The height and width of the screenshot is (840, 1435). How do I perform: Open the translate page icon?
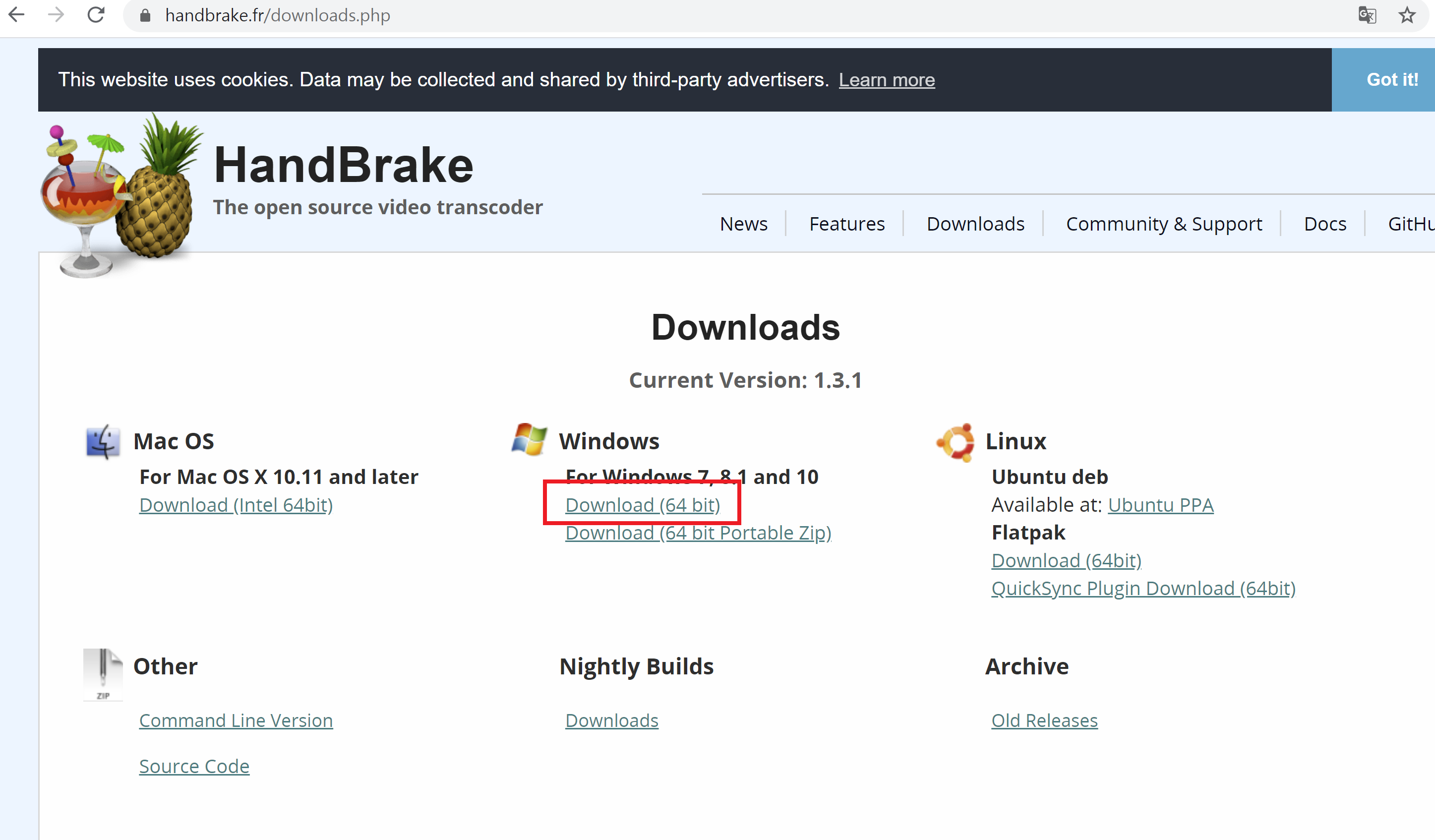pos(1367,15)
